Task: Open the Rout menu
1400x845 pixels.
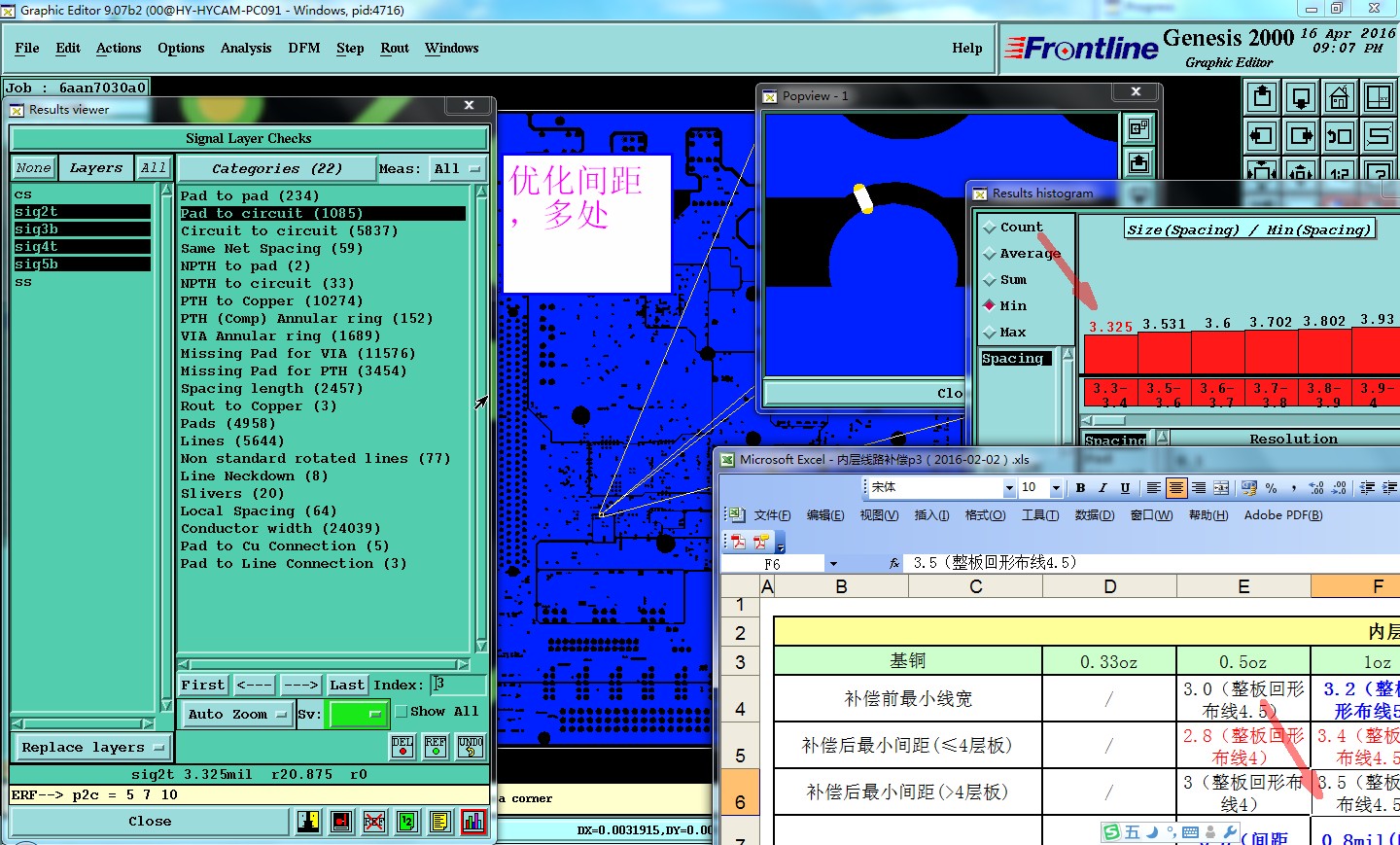Action: pos(395,49)
